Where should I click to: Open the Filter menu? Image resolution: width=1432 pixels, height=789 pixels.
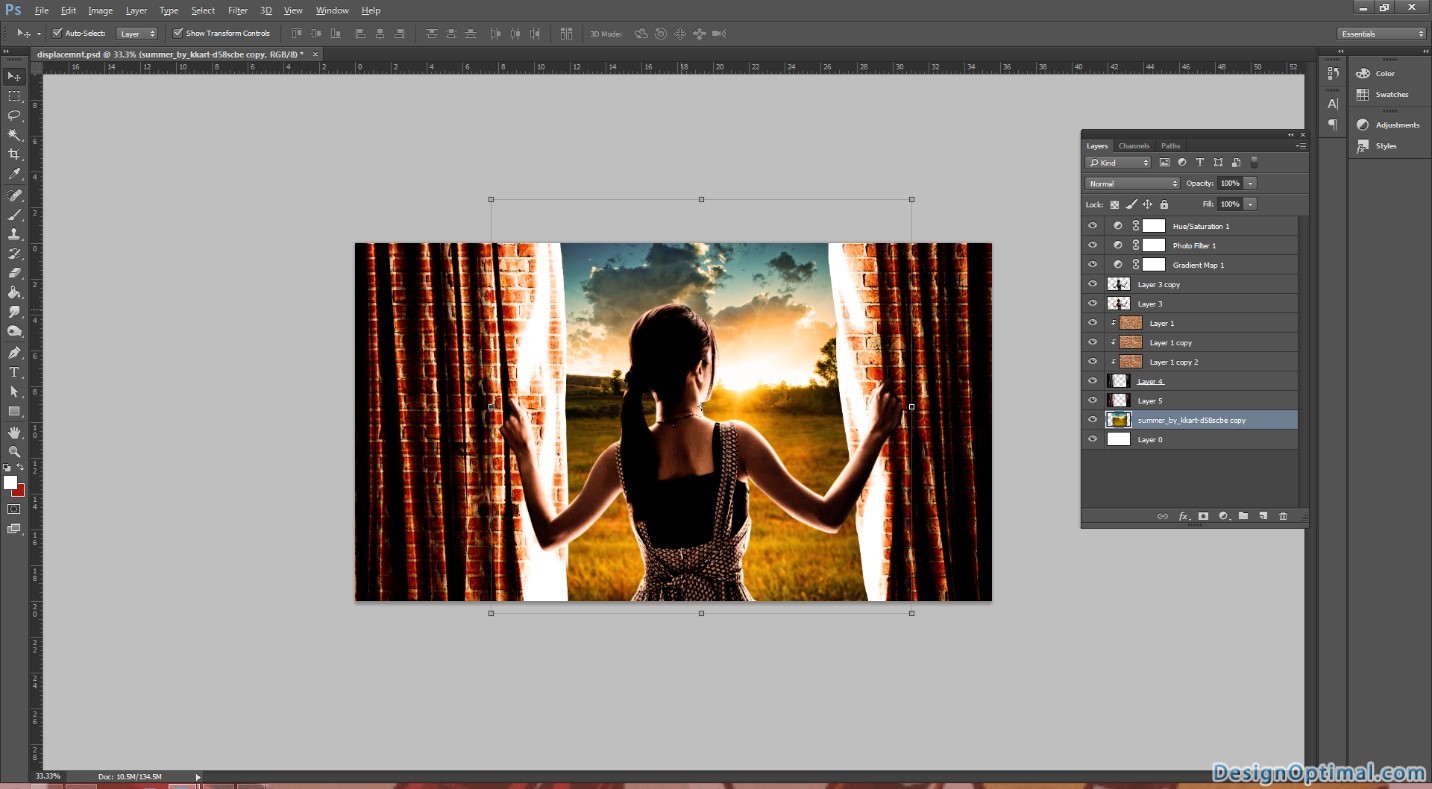click(238, 10)
